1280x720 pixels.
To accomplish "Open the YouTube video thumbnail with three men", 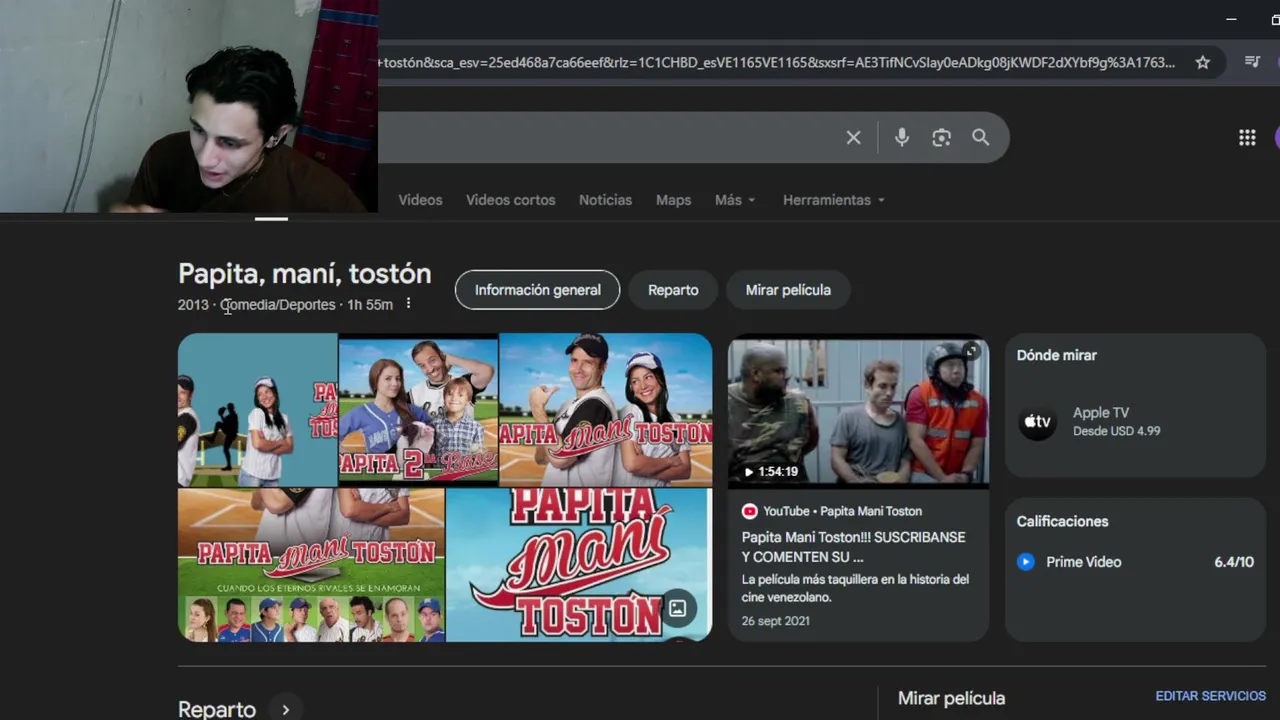I will (858, 411).
